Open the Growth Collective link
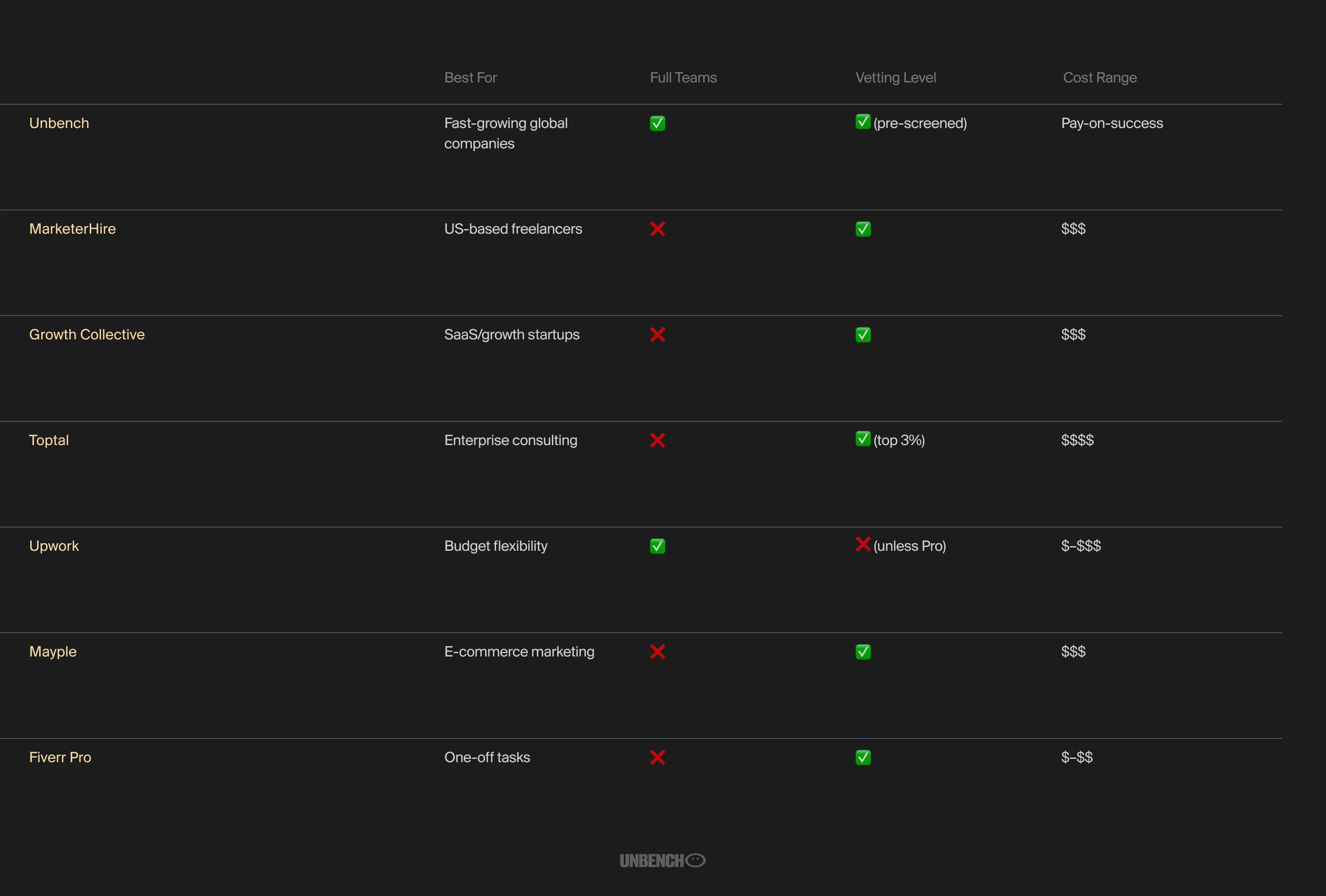Screen dimensions: 1326x896 pos(87,335)
